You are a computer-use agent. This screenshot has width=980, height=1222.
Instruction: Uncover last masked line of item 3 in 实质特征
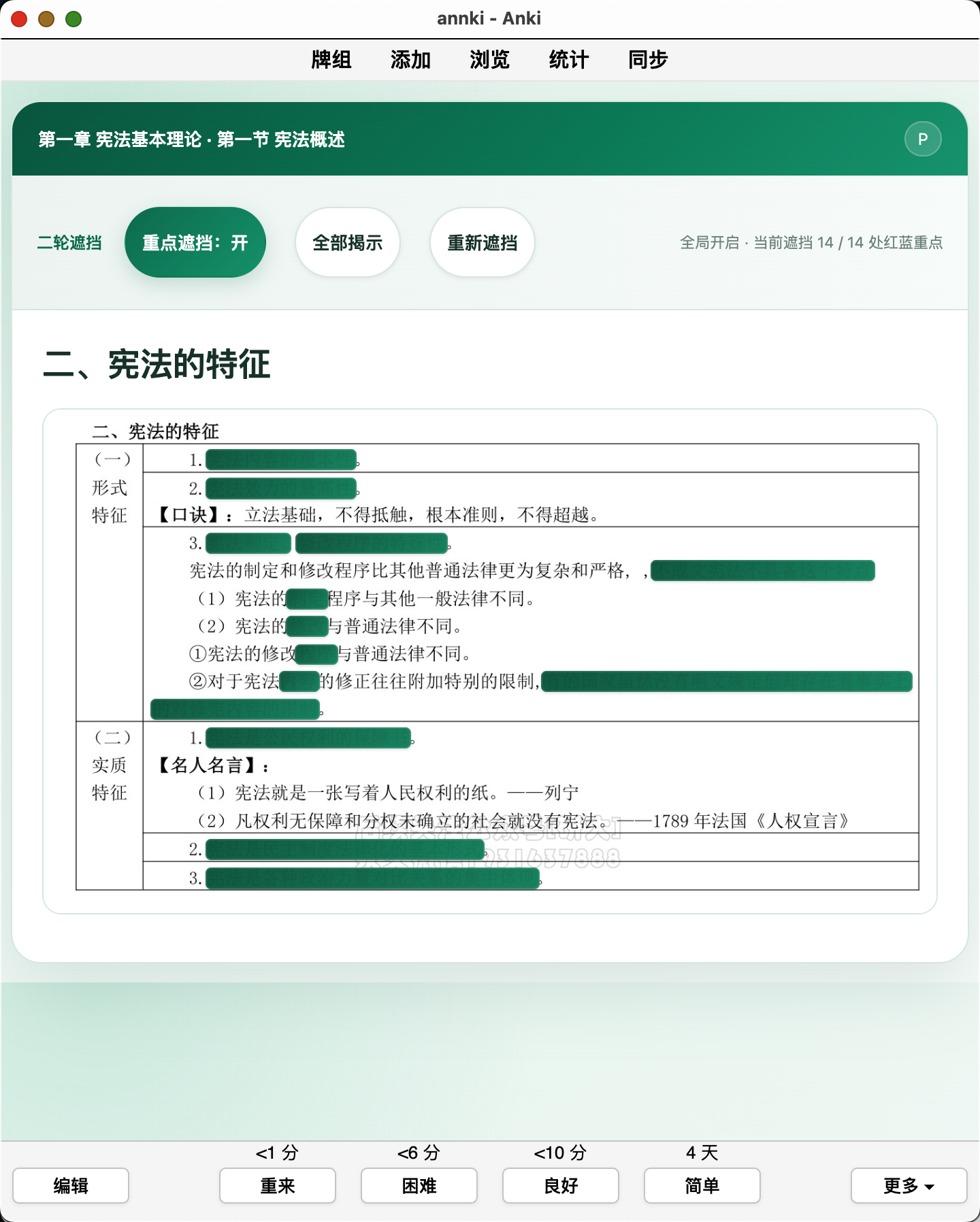(x=373, y=878)
